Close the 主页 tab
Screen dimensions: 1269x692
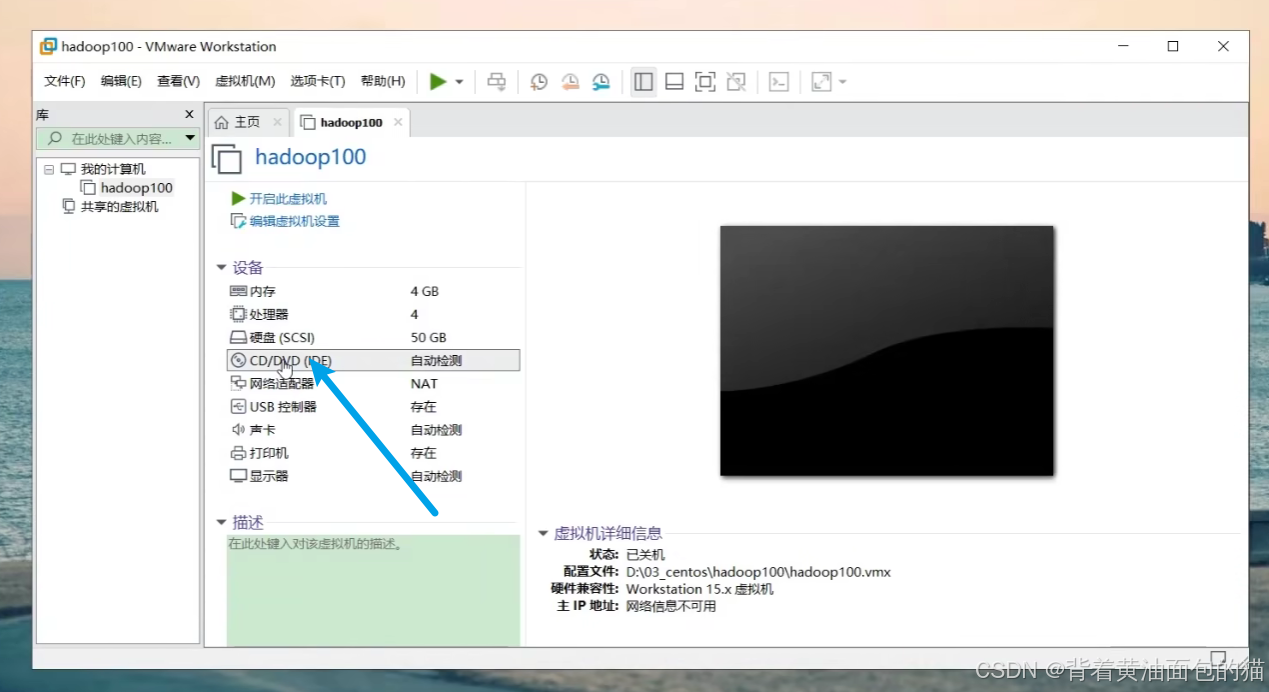[x=278, y=122]
